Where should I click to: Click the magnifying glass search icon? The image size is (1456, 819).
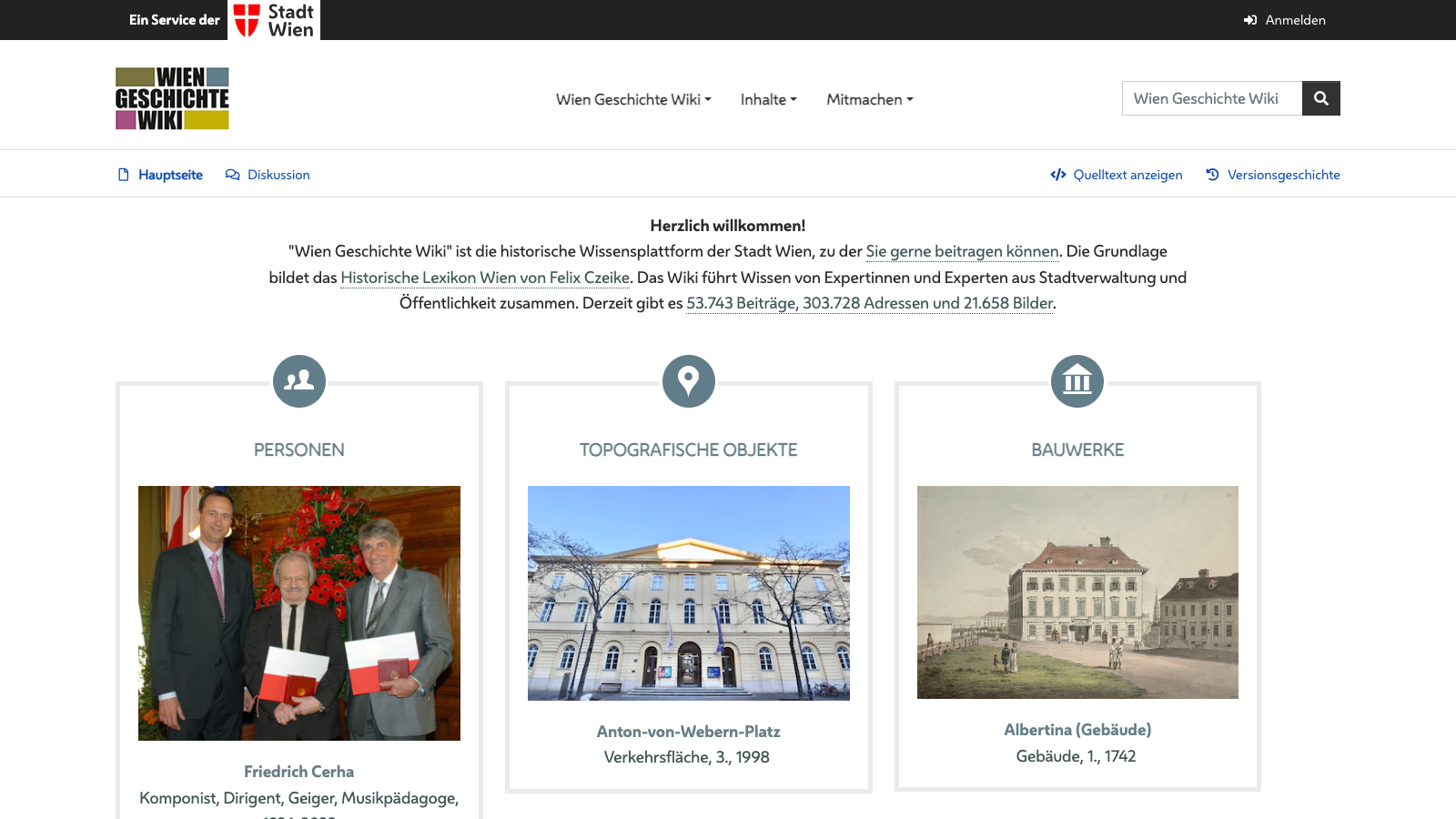click(x=1320, y=98)
